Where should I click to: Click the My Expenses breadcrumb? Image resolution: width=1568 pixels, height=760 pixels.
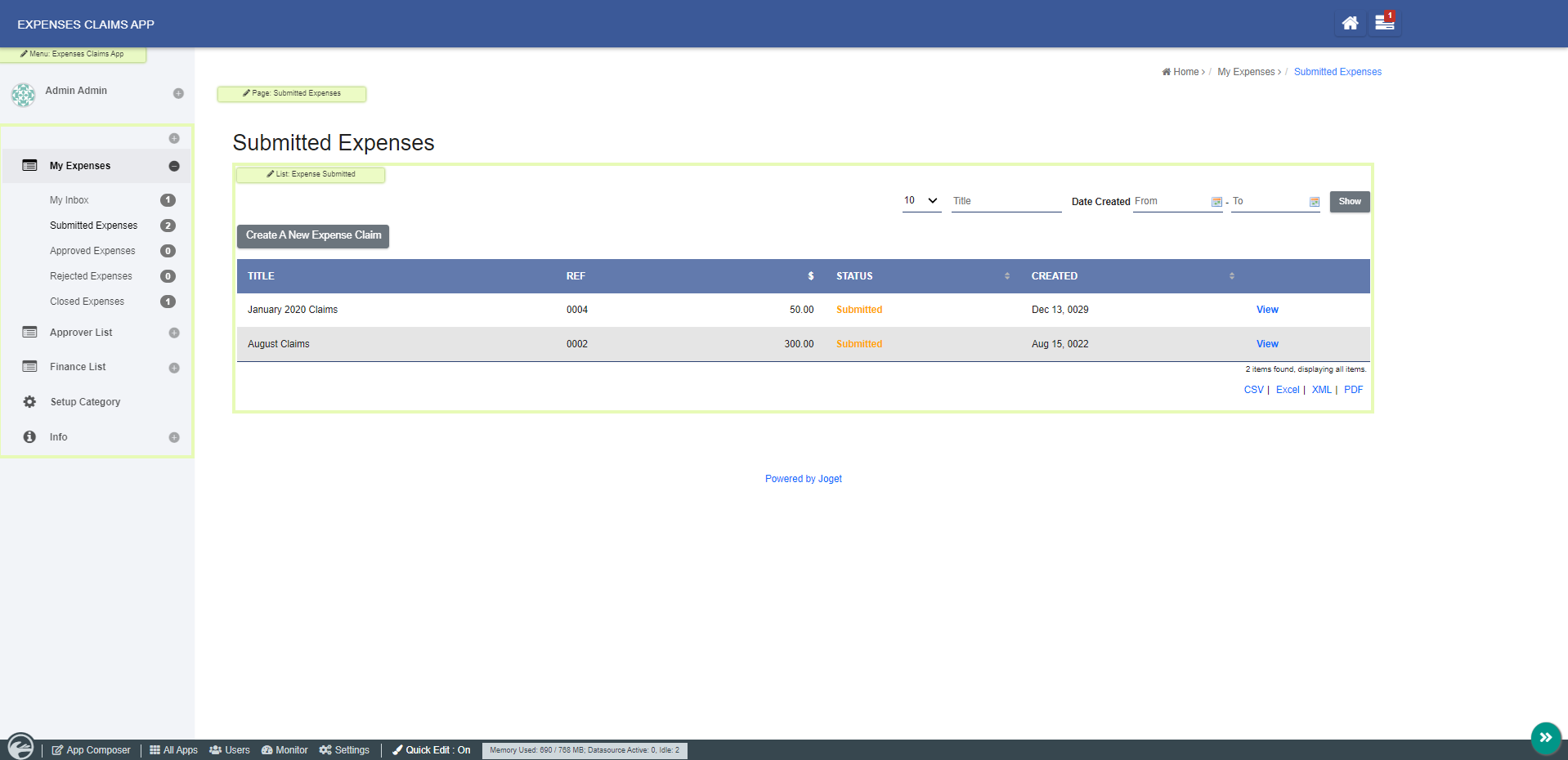point(1246,72)
